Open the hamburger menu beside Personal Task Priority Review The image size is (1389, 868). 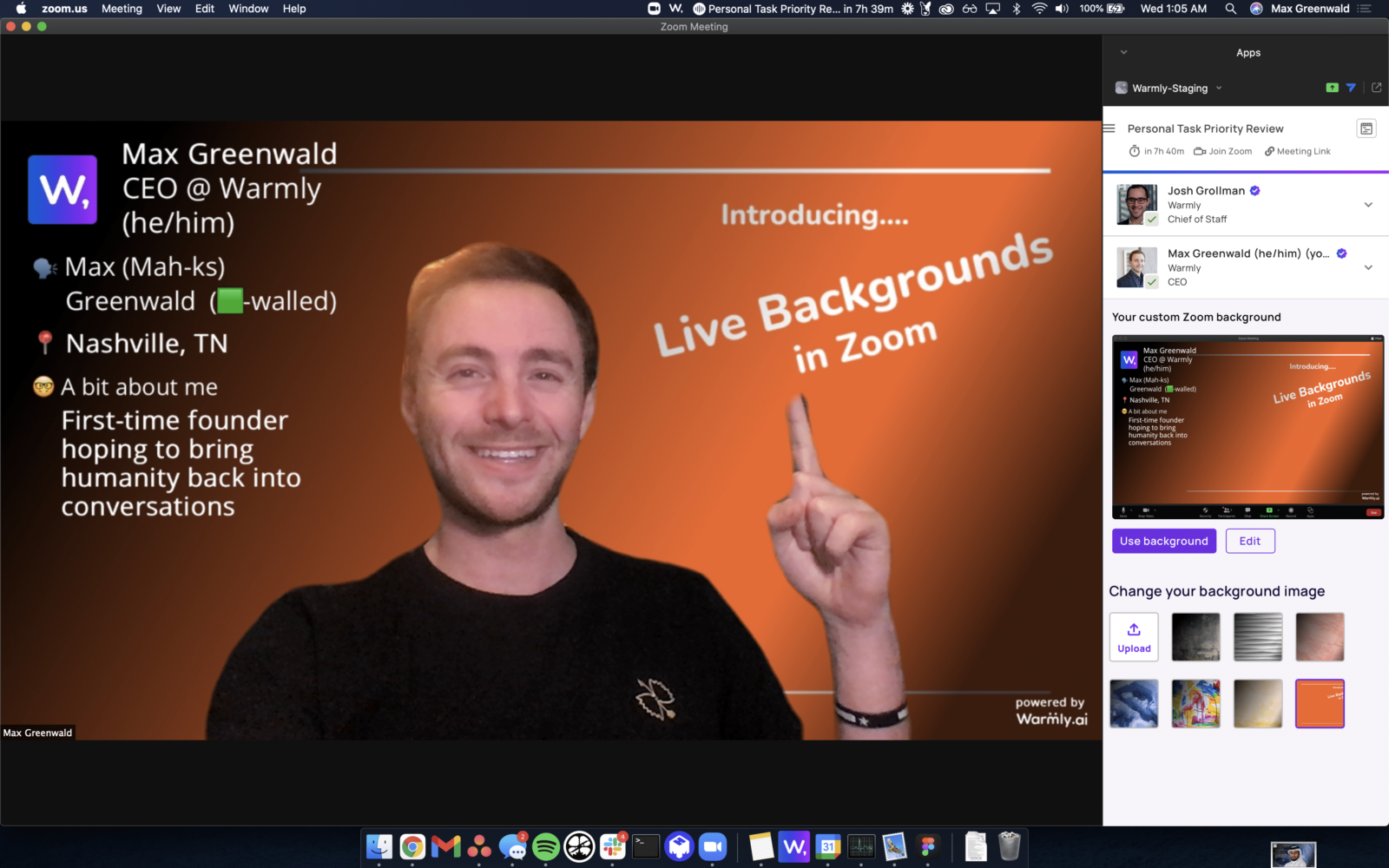point(1109,128)
